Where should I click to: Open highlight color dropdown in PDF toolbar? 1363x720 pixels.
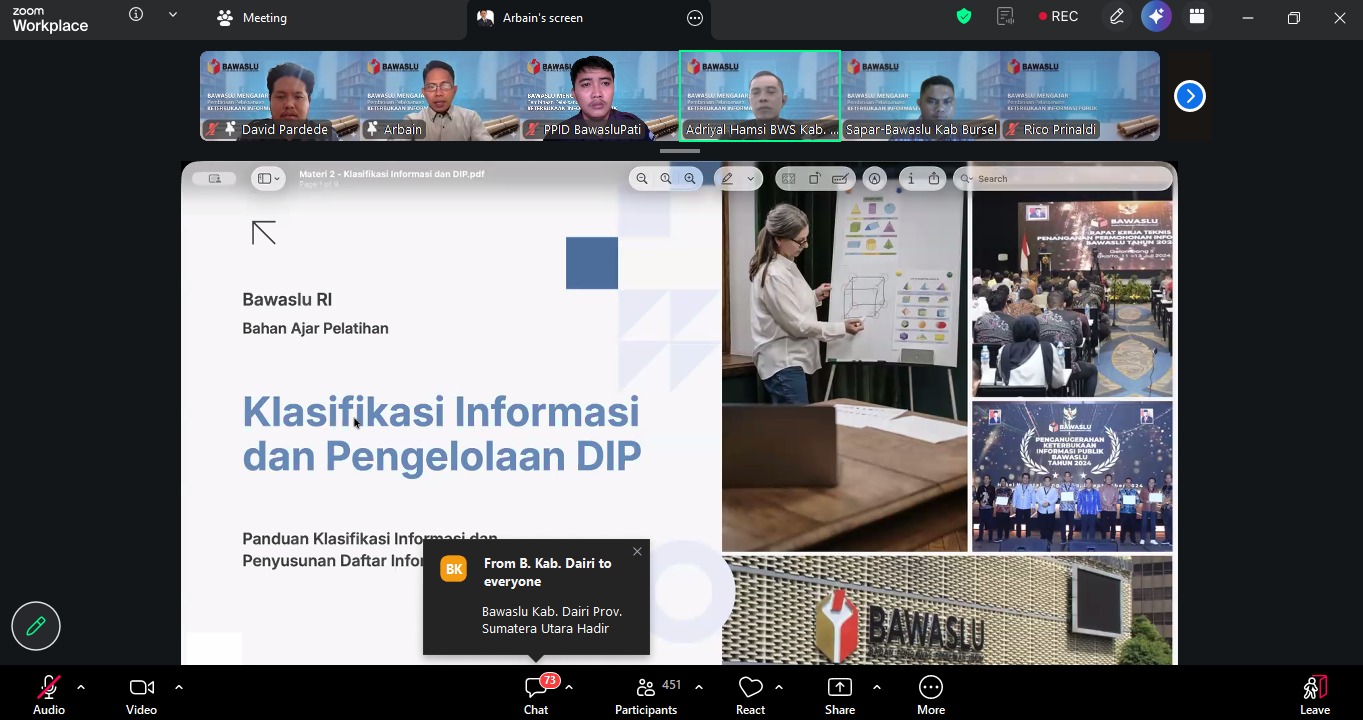tap(750, 178)
